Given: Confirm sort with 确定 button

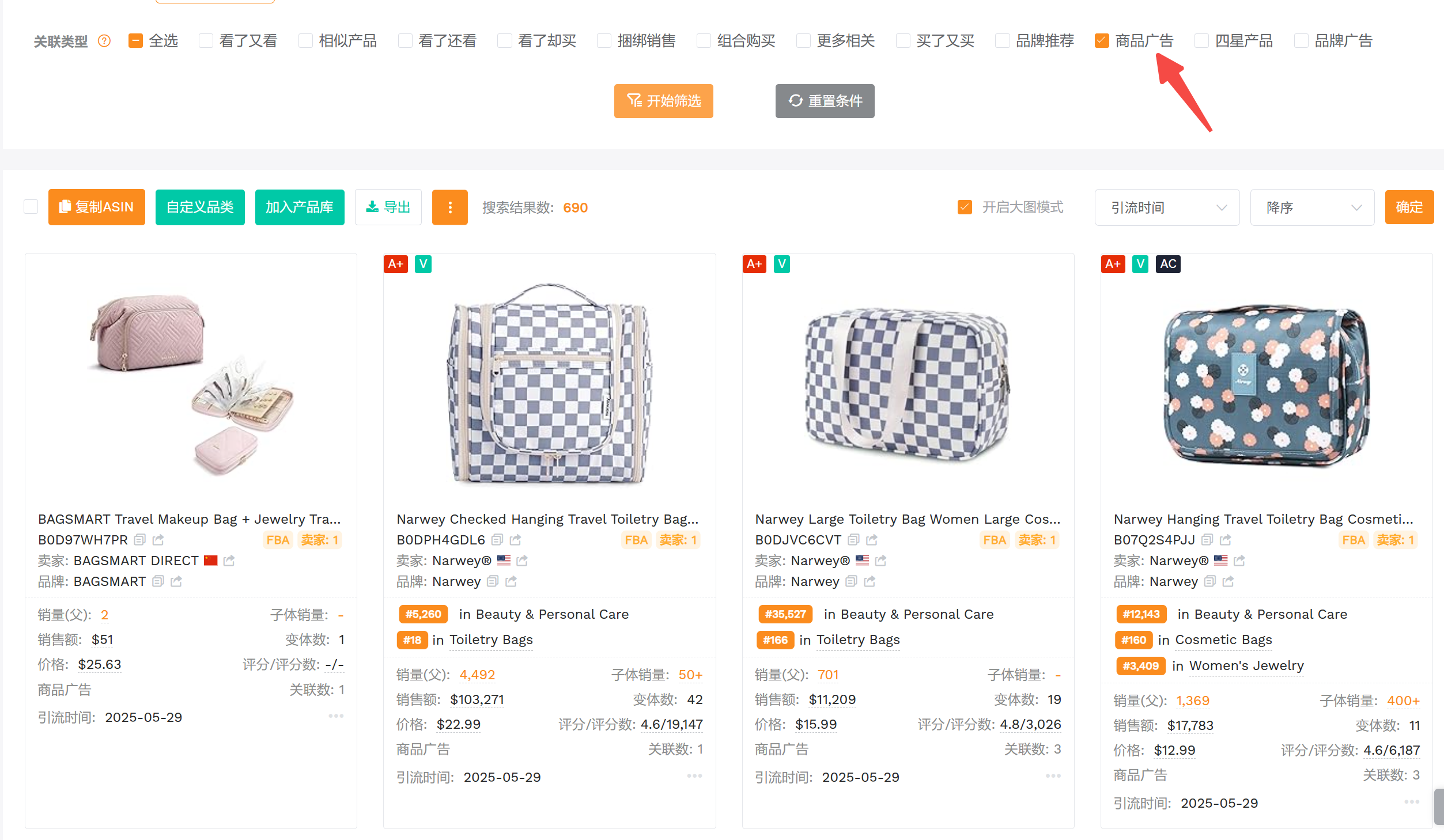Looking at the screenshot, I should coord(1409,207).
